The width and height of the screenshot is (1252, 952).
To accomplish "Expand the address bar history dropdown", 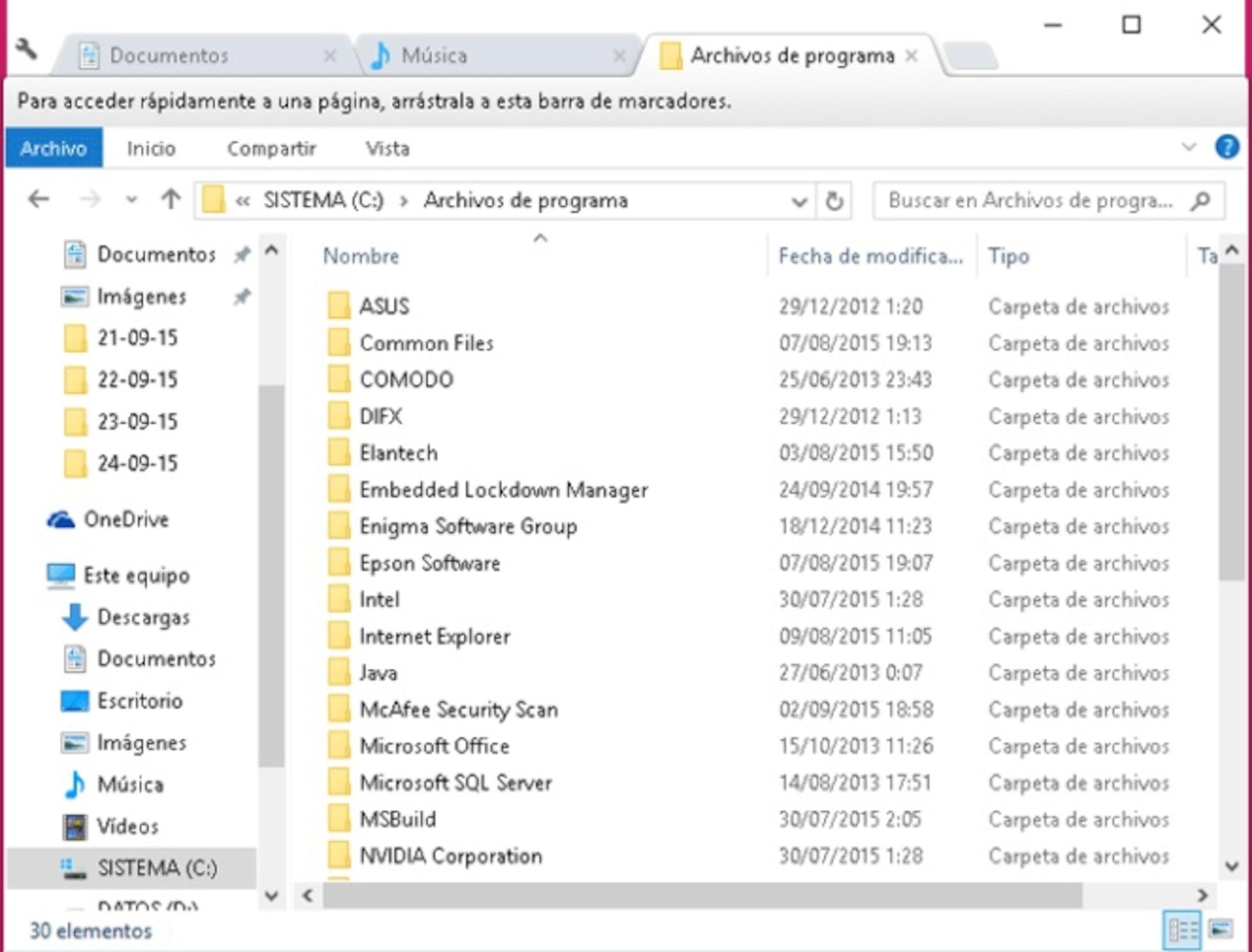I will (798, 202).
